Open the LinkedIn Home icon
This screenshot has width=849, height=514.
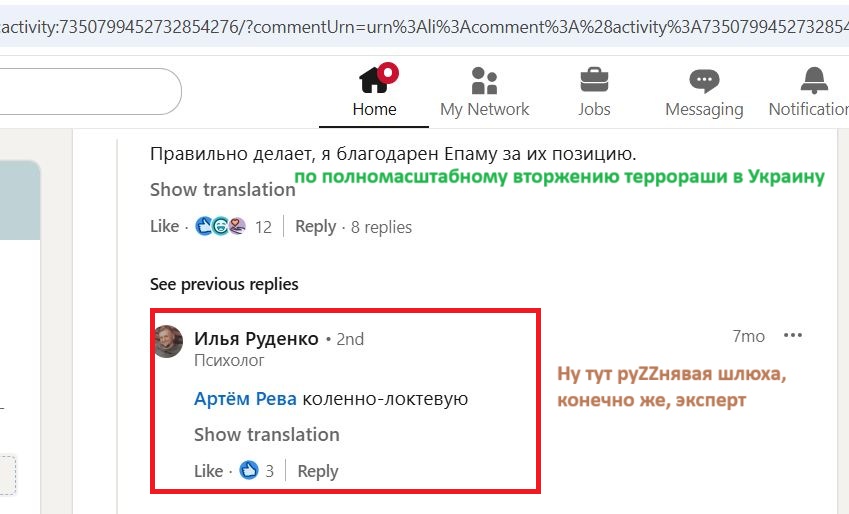[375, 80]
